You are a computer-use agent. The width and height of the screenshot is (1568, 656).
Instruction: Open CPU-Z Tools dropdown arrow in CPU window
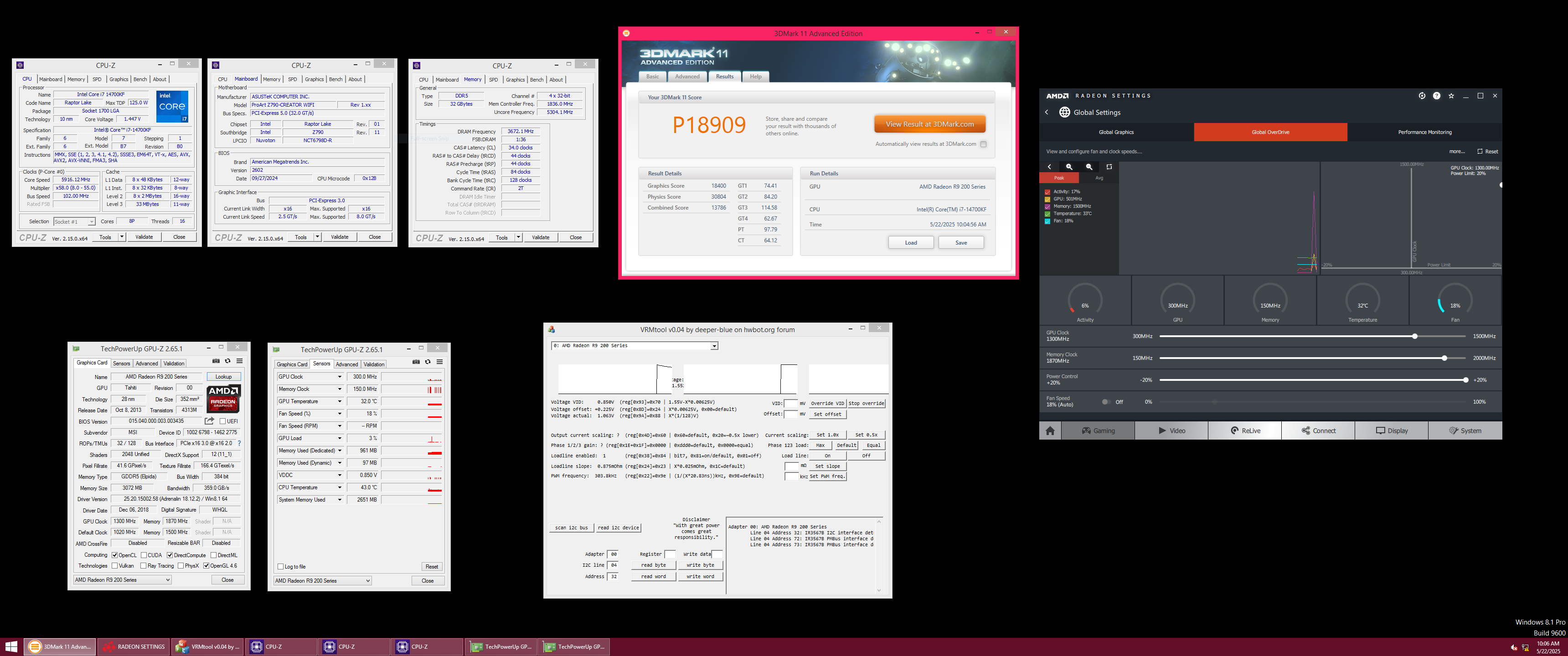tap(122, 237)
